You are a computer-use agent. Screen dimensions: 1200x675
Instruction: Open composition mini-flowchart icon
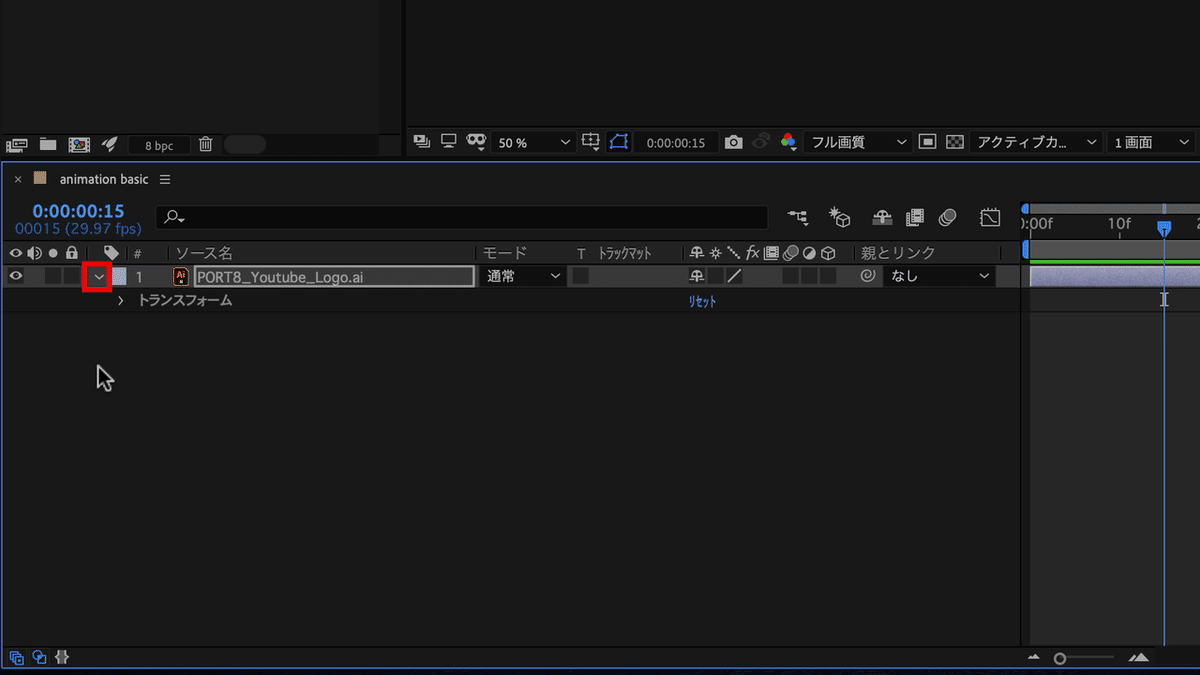click(798, 217)
